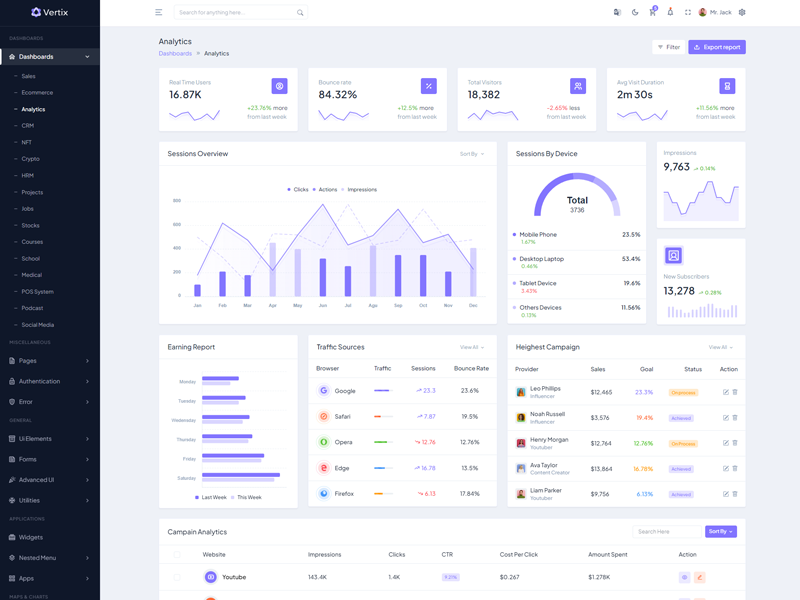Image resolution: width=800 pixels, height=600 pixels.
Task: Toggle dark mode with the moon icon
Action: (635, 13)
